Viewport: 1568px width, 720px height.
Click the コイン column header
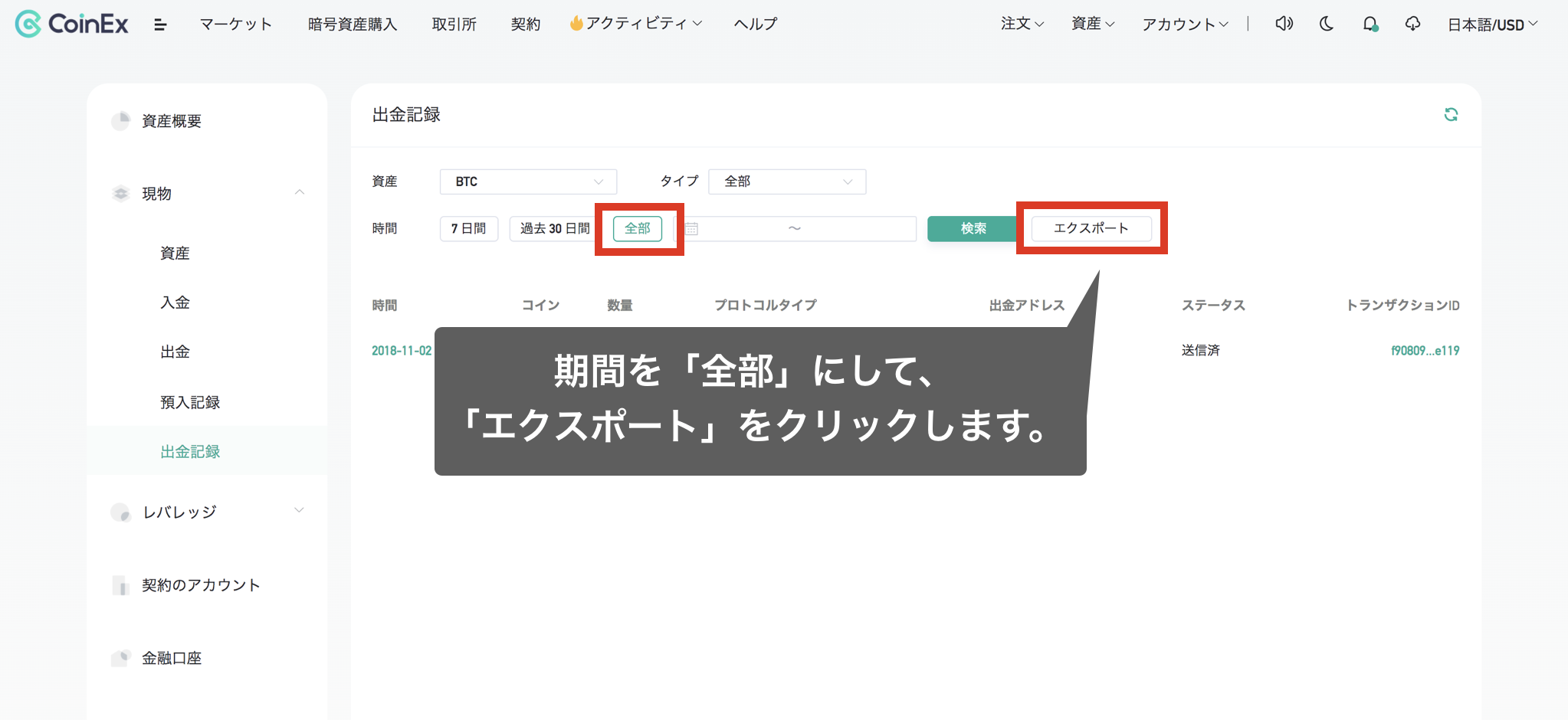click(x=541, y=305)
